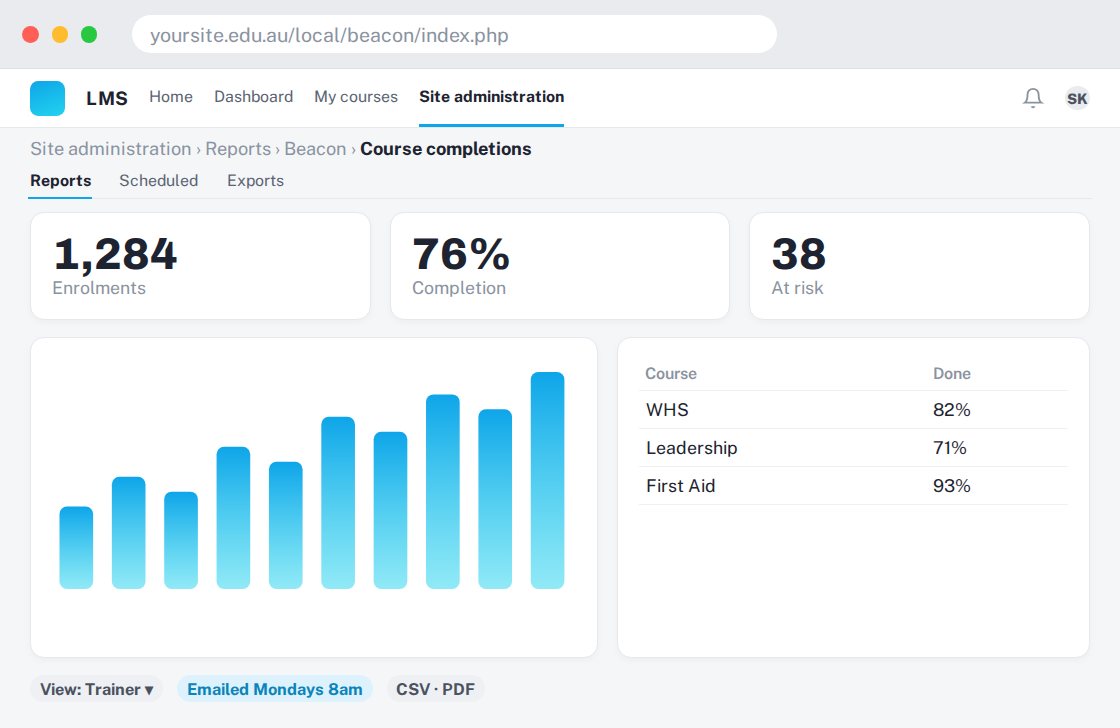Image resolution: width=1120 pixels, height=728 pixels.
Task: Open My courses in the top navigation
Action: coord(356,96)
